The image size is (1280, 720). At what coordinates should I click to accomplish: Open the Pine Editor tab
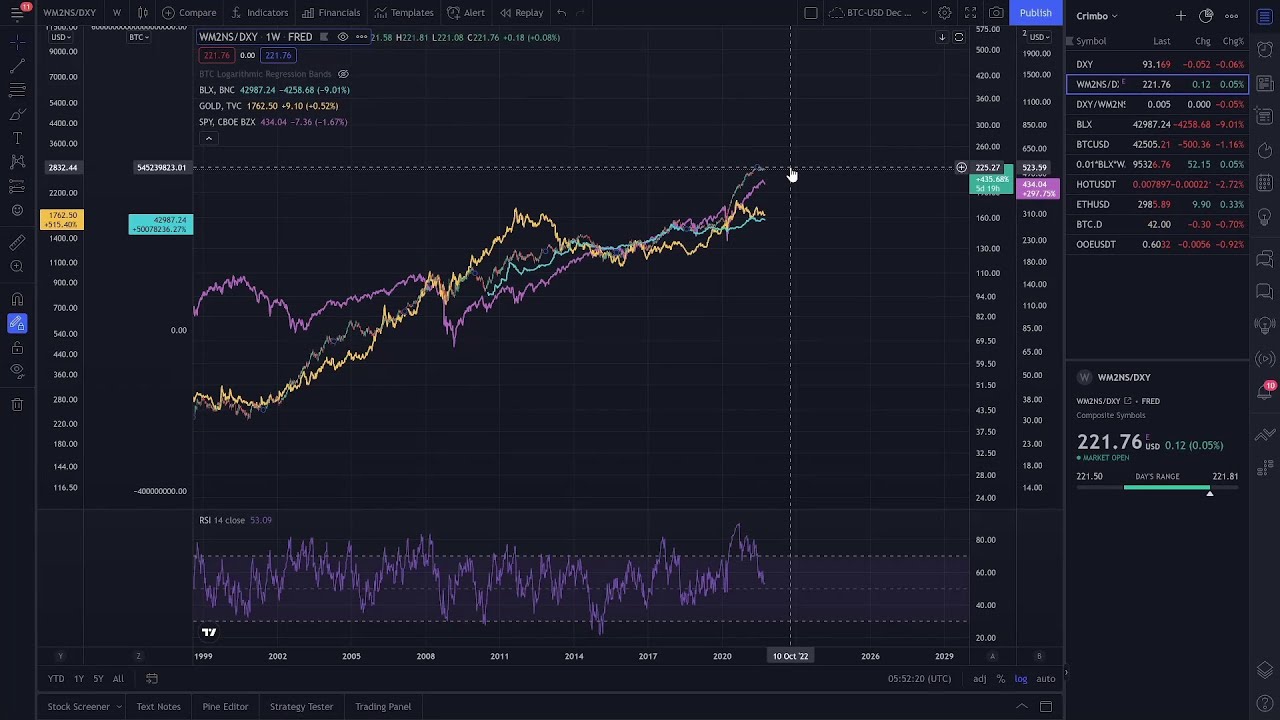225,707
